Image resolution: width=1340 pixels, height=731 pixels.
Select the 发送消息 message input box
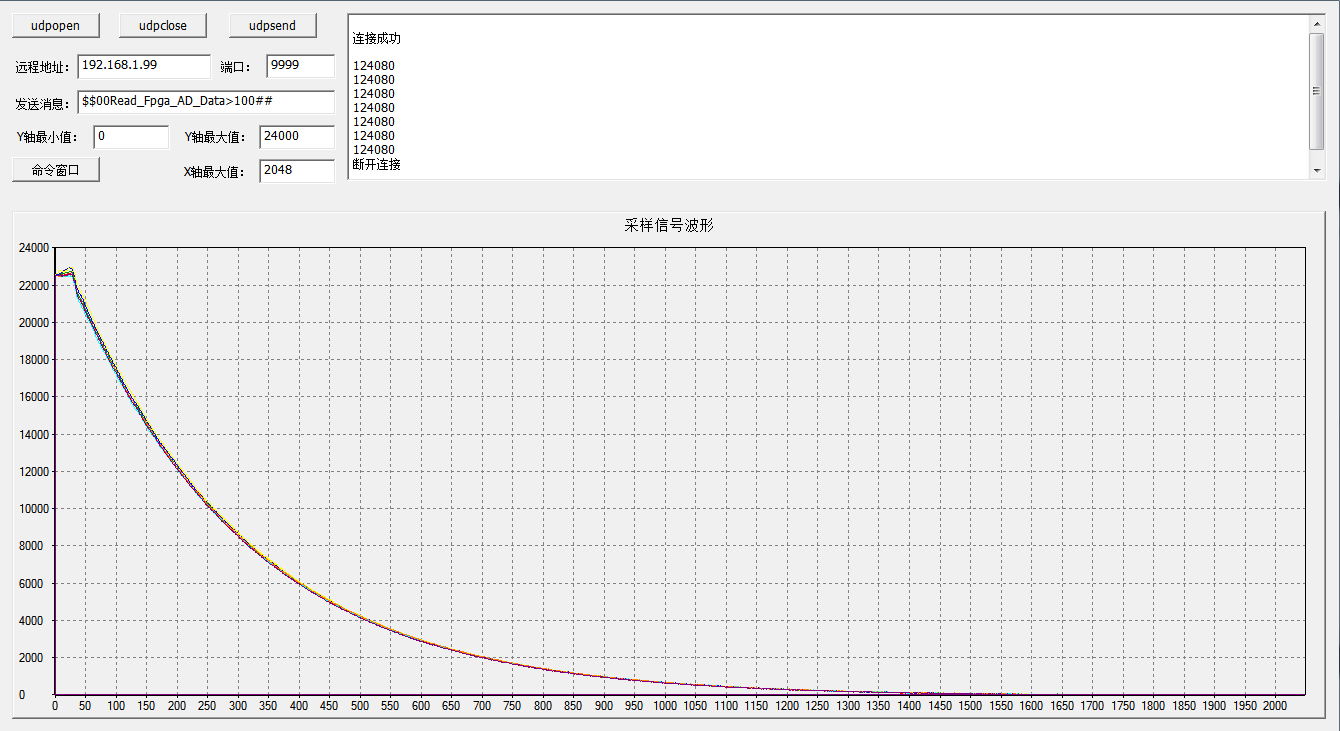[206, 102]
